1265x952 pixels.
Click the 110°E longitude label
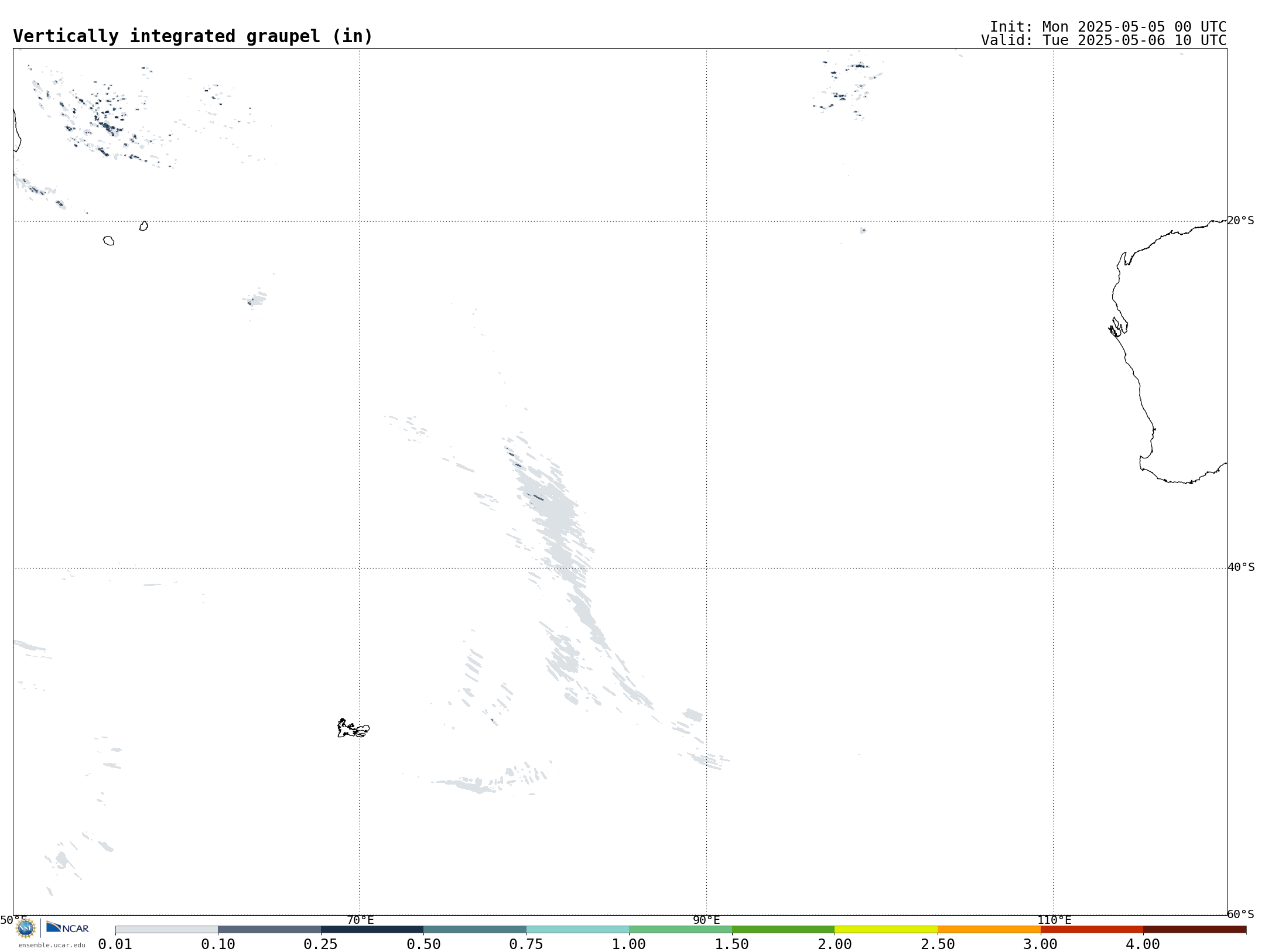(1054, 920)
